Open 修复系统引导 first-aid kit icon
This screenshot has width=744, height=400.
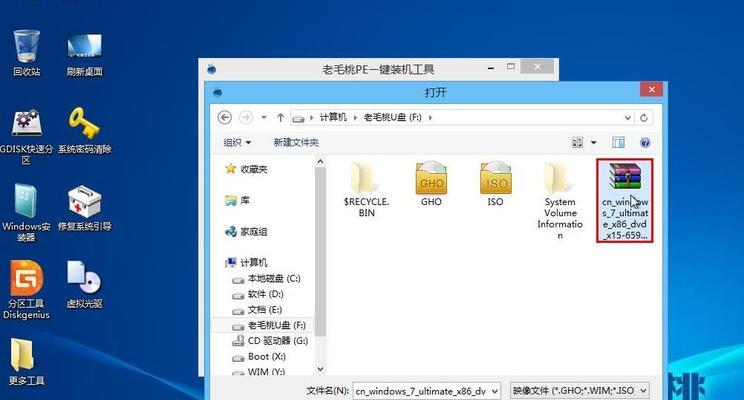tap(84, 208)
